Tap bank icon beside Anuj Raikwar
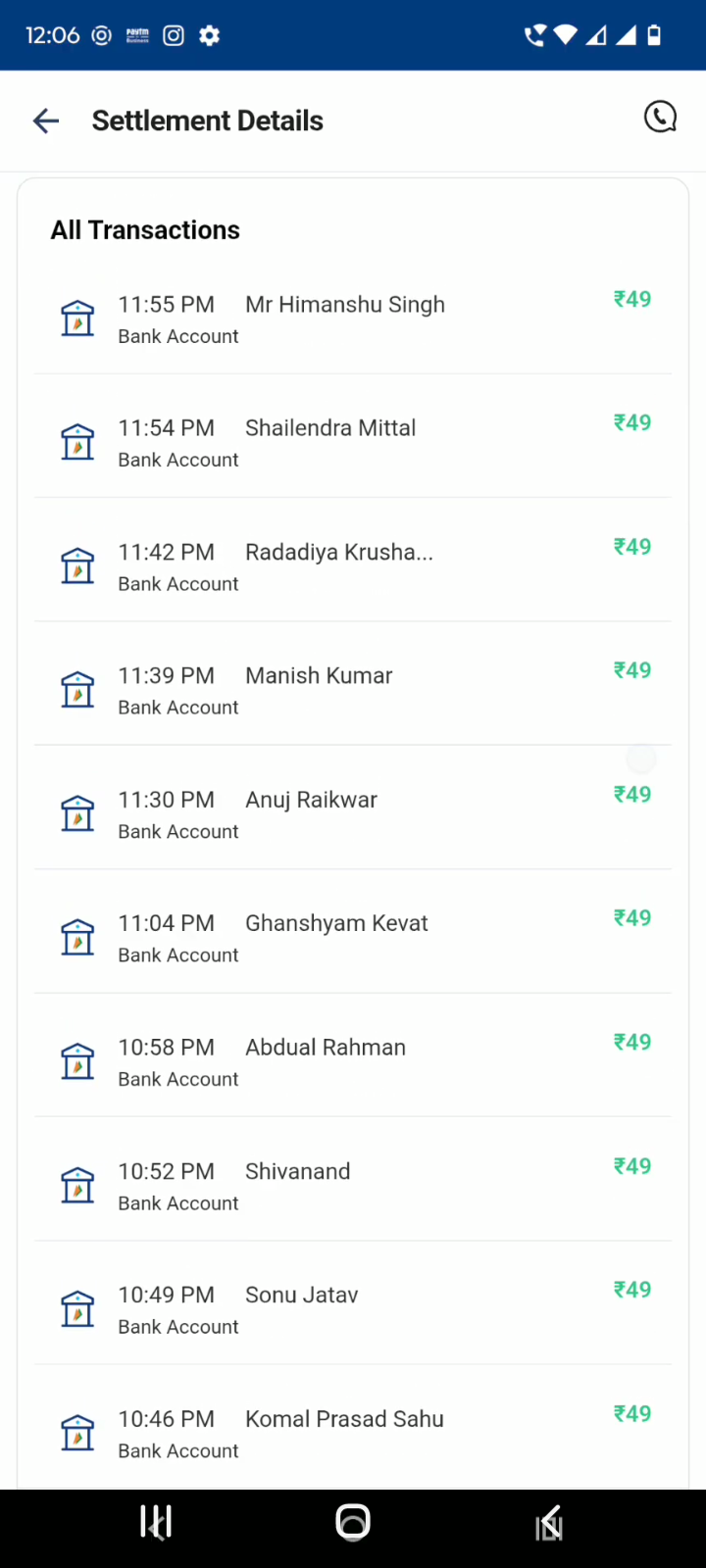 pos(77,813)
